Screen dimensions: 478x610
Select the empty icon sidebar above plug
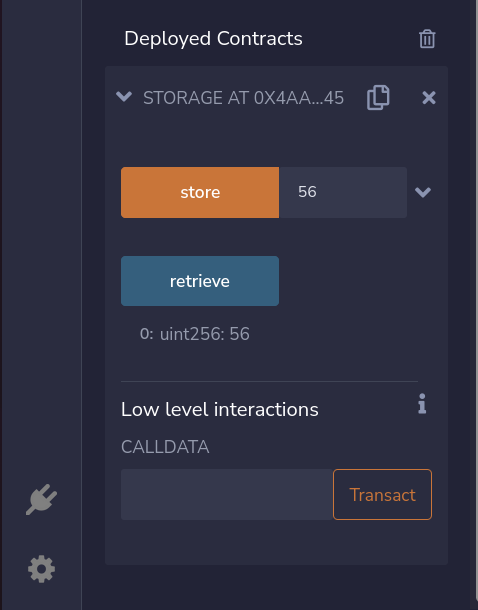42,233
